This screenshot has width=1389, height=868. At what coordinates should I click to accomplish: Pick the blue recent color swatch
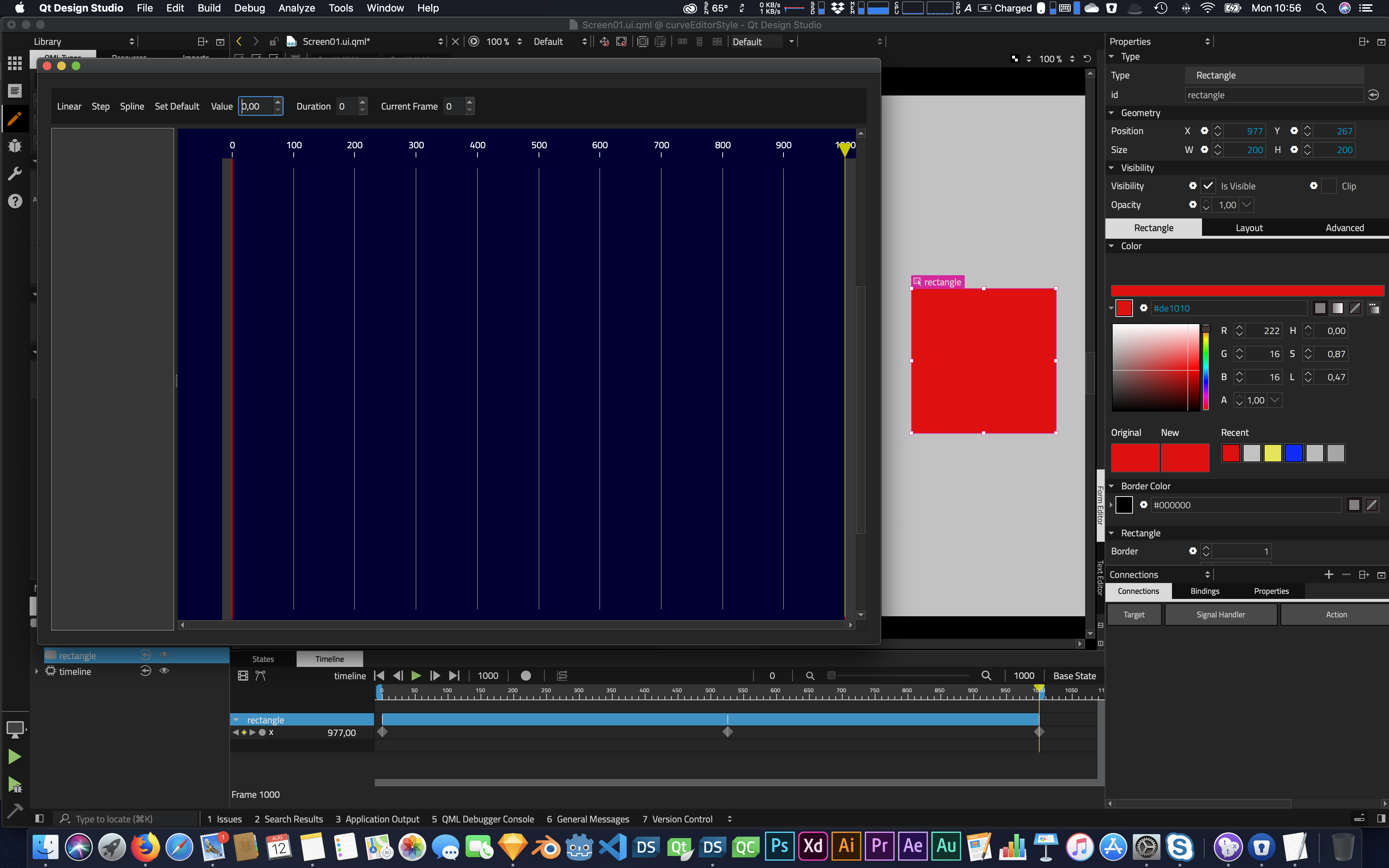point(1293,454)
